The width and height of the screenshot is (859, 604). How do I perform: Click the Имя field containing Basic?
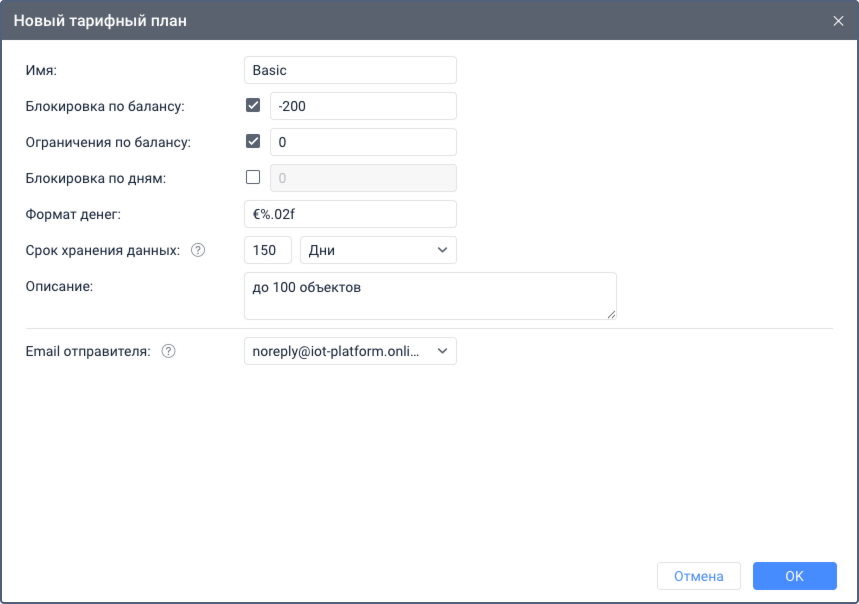tap(350, 70)
